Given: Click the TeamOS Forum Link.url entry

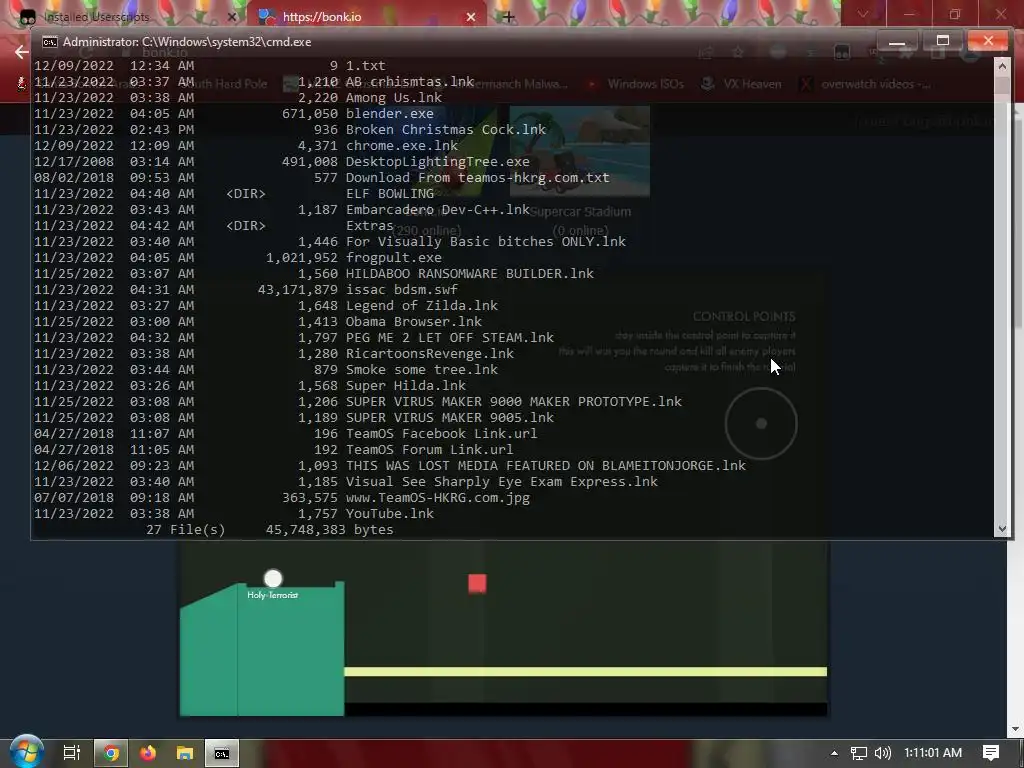Looking at the screenshot, I should point(429,449).
